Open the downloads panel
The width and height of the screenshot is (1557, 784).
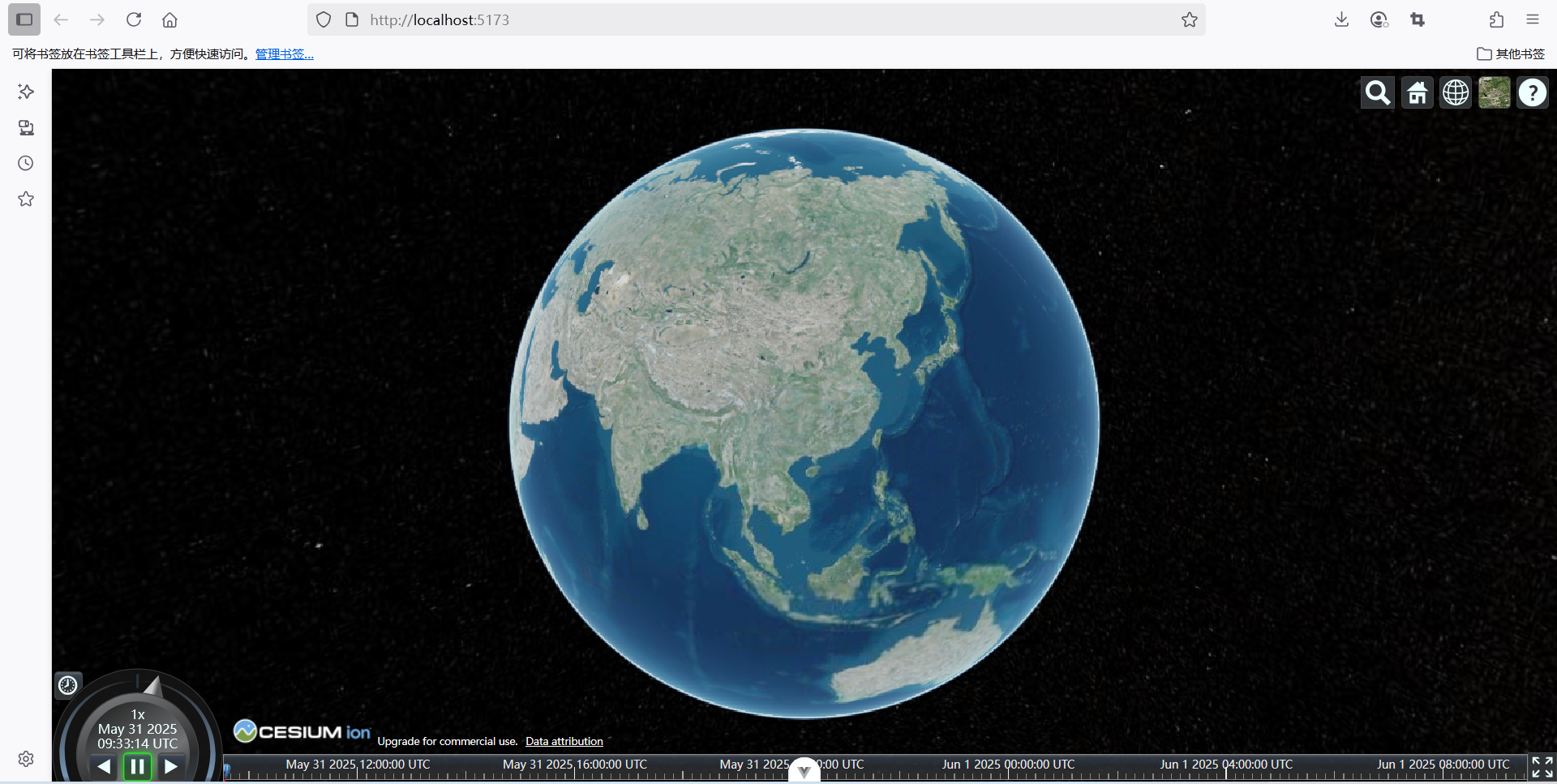tap(1341, 19)
